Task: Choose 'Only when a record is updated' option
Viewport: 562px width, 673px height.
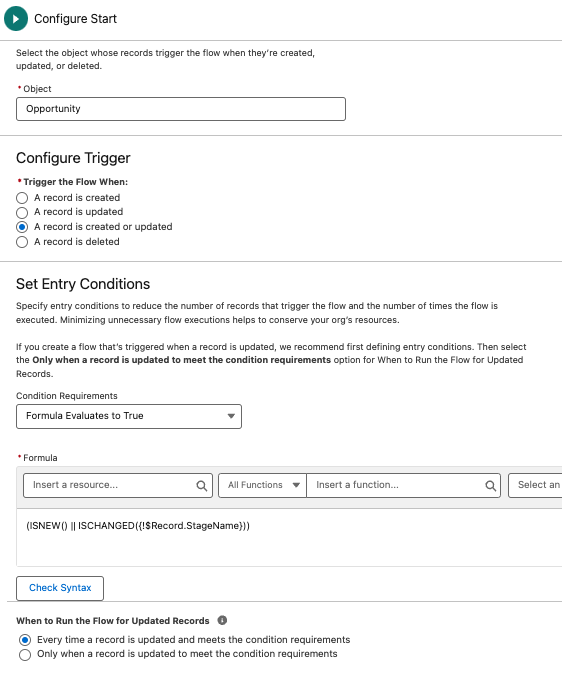Action: (25, 655)
